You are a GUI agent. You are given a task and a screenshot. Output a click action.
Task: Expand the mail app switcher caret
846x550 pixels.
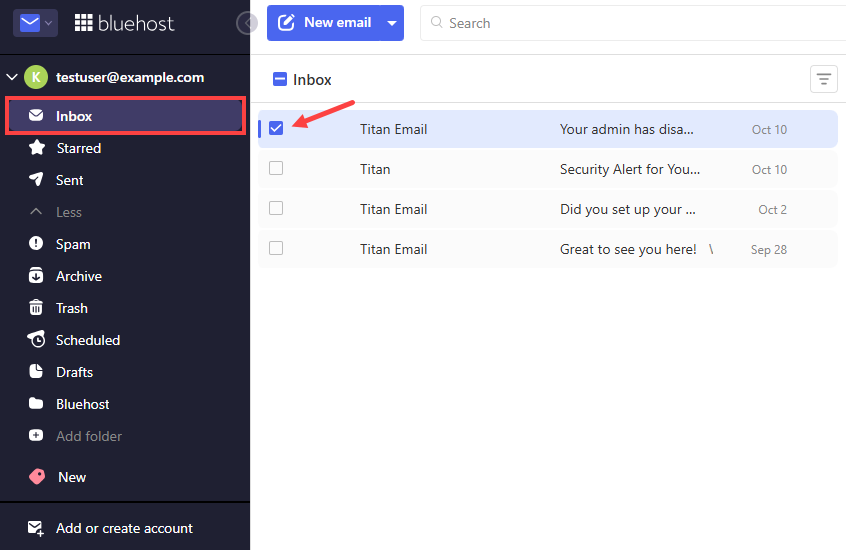click(x=49, y=23)
